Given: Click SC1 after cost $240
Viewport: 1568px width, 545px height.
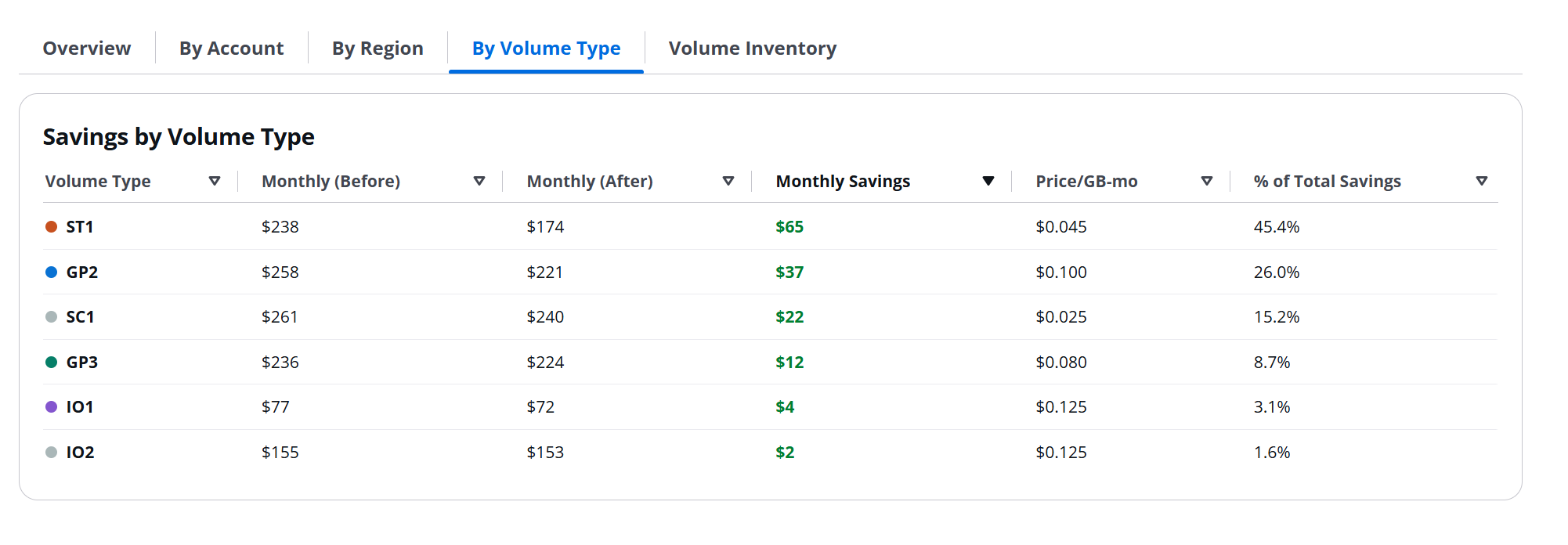Looking at the screenshot, I should point(545,317).
